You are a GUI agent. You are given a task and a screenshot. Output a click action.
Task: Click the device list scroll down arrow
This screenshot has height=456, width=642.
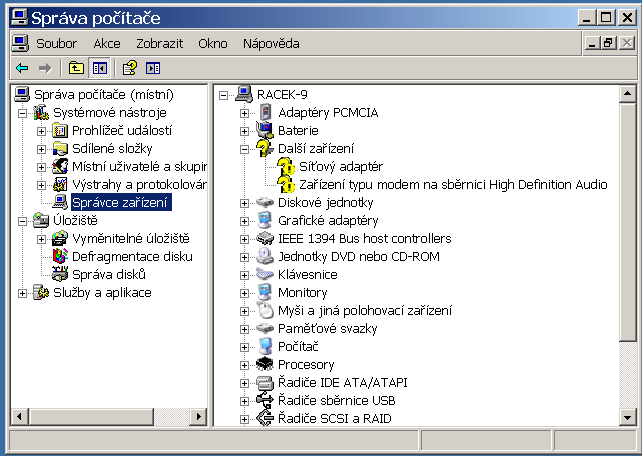[x=627, y=418]
